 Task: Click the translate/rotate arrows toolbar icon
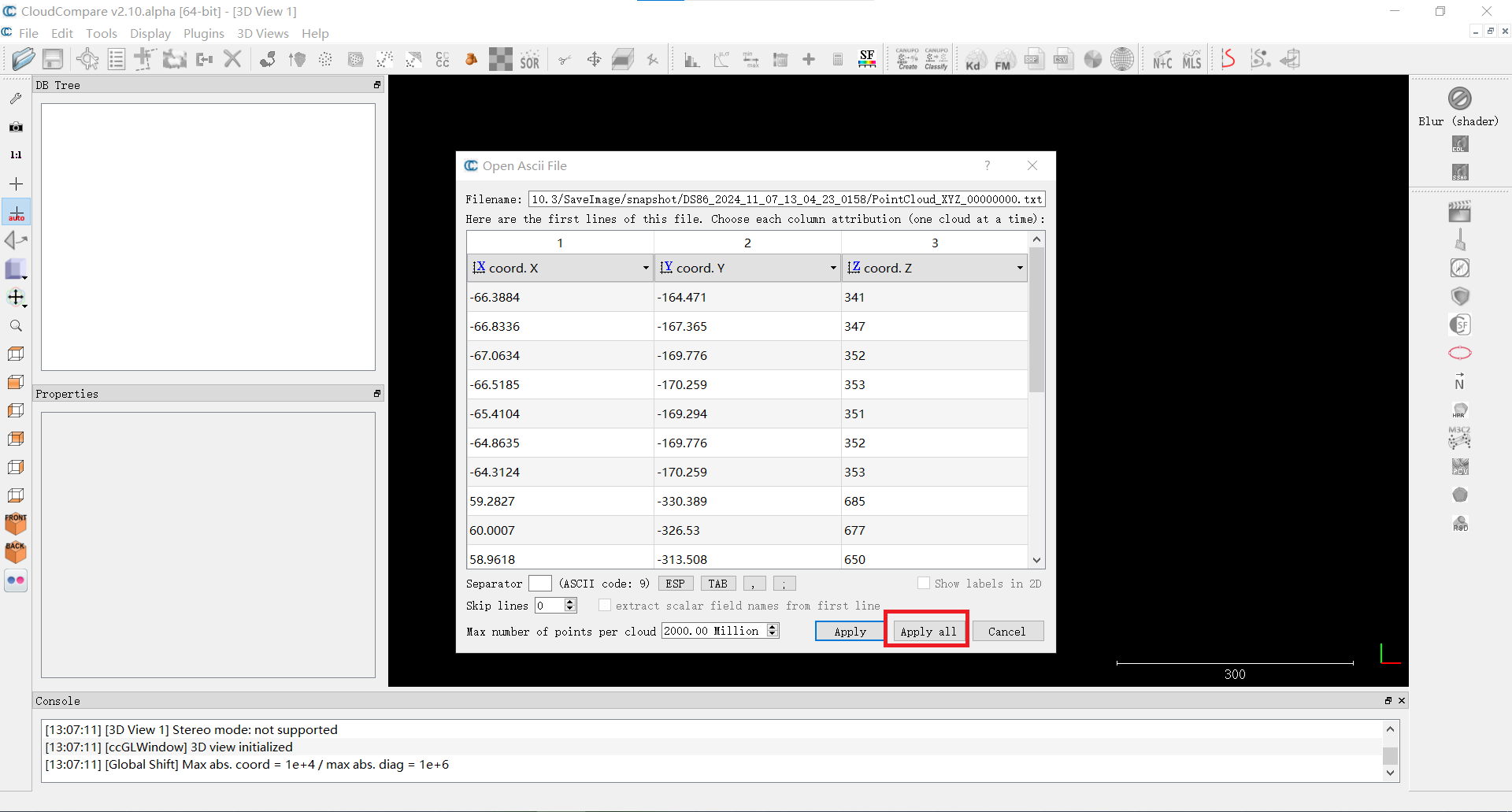click(x=595, y=59)
